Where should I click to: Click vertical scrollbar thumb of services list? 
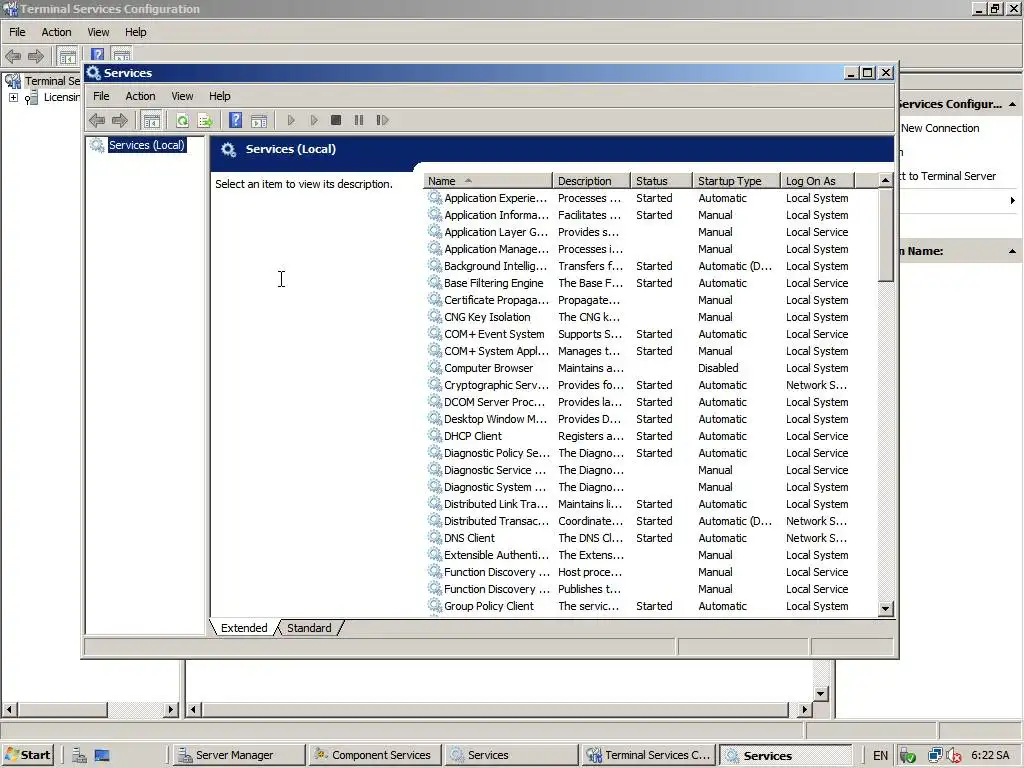(886, 235)
